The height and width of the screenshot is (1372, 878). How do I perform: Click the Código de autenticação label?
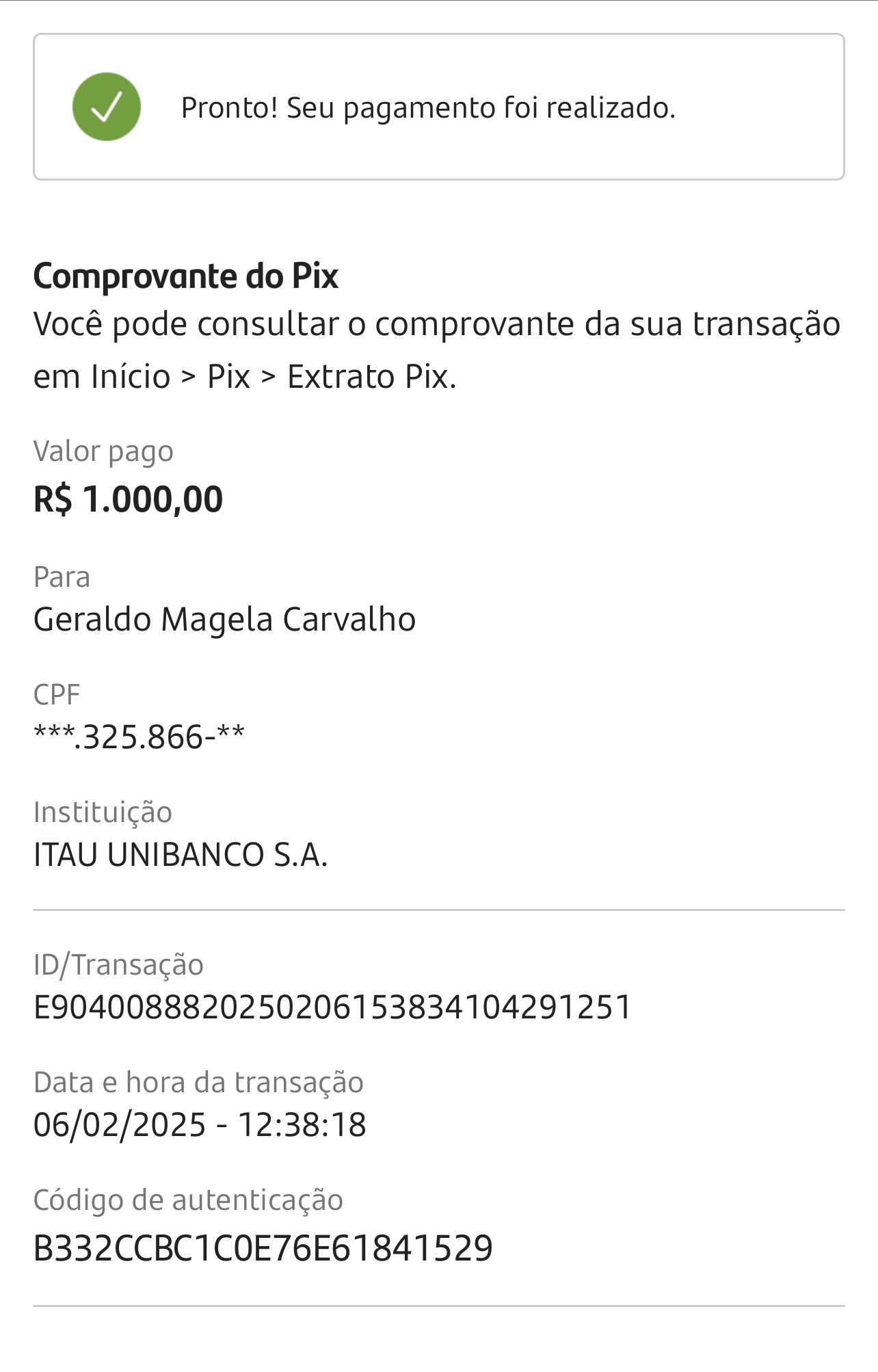tap(188, 1200)
